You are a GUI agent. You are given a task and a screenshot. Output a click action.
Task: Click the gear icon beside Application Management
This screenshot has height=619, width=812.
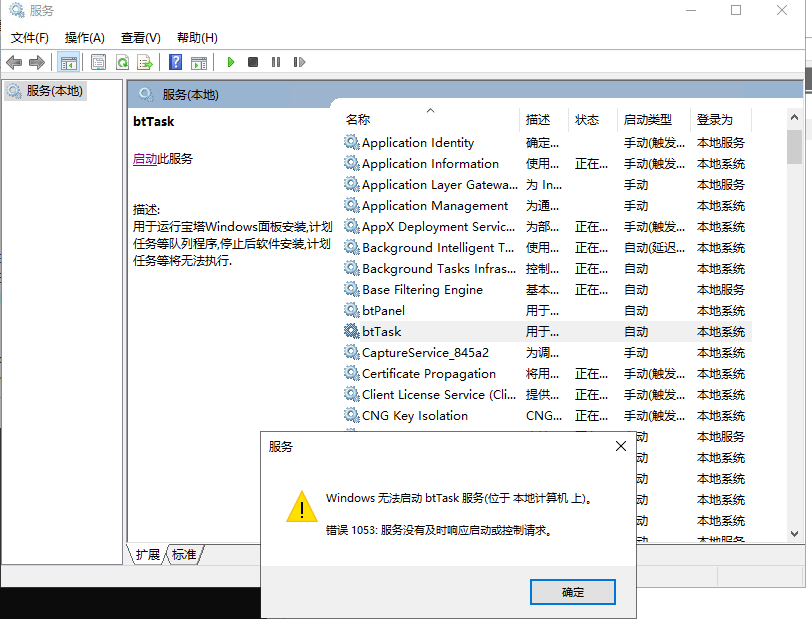(352, 206)
